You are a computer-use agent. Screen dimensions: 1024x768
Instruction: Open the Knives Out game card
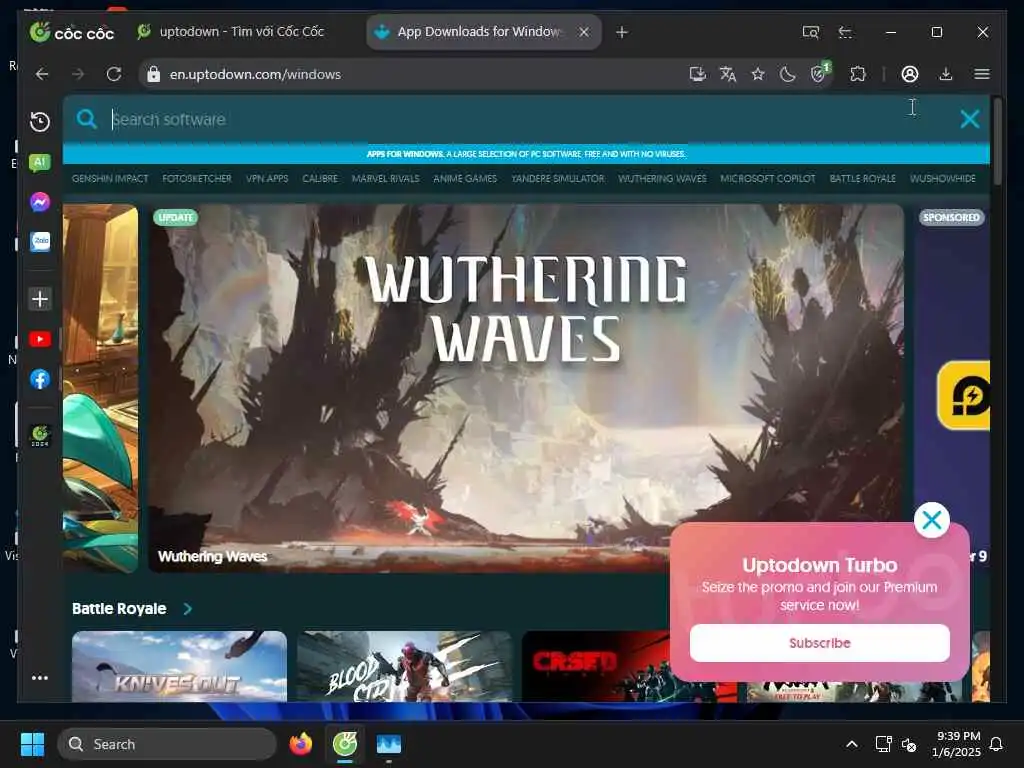(x=180, y=666)
